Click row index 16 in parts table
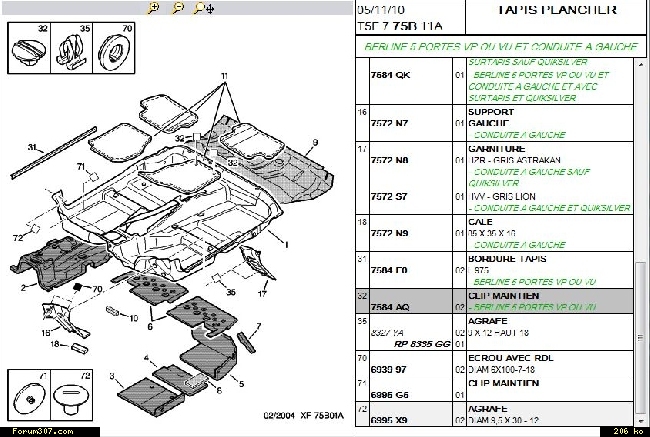This screenshot has height=437, width=650. tap(362, 112)
